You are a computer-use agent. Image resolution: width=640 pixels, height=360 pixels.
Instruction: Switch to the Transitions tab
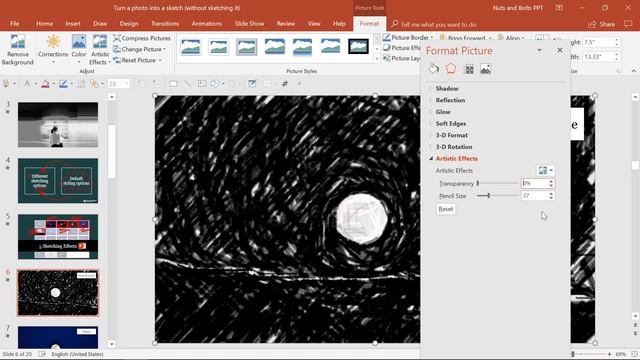click(x=165, y=24)
